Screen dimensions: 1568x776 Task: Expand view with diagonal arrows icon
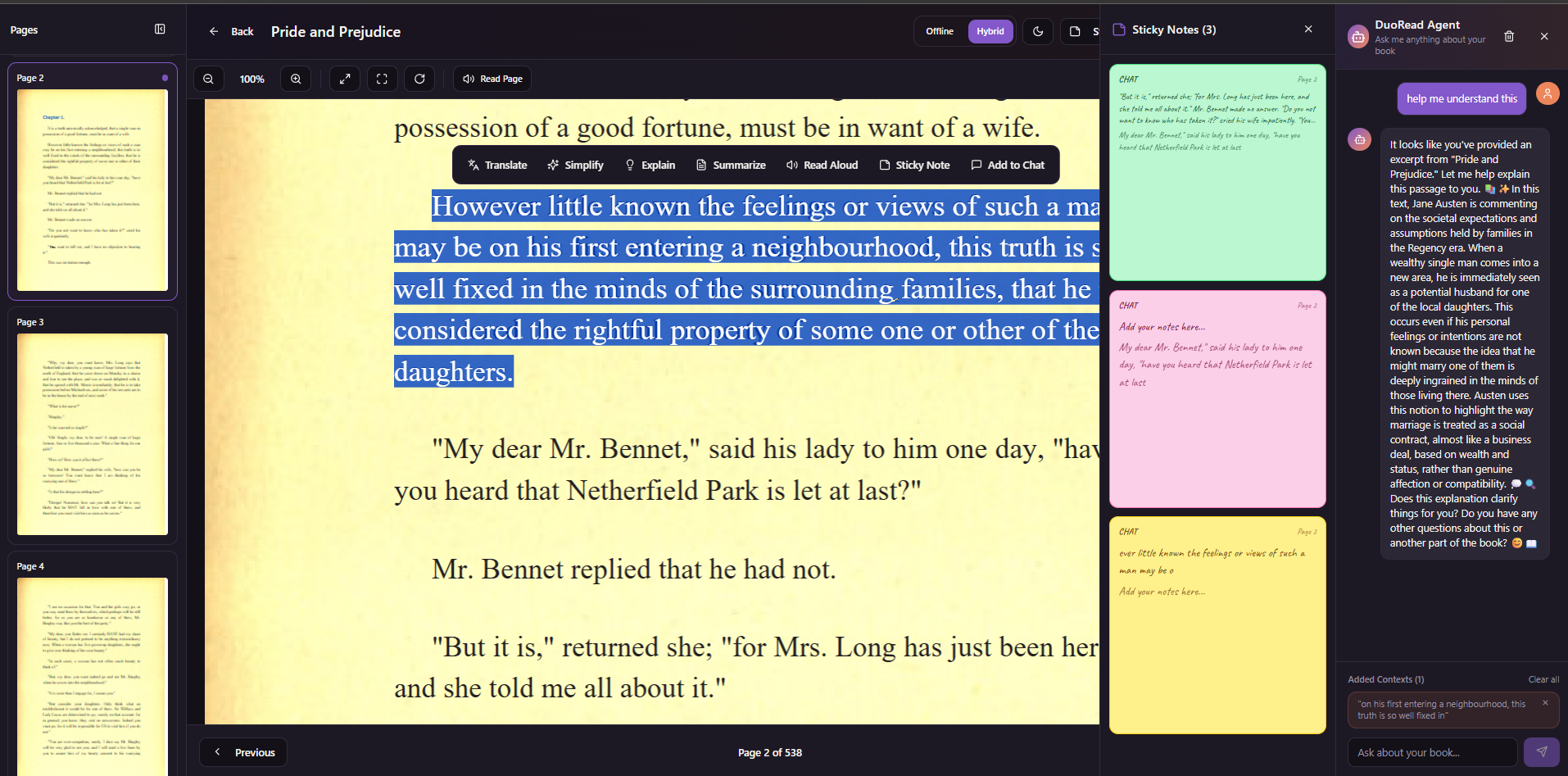[x=345, y=79]
